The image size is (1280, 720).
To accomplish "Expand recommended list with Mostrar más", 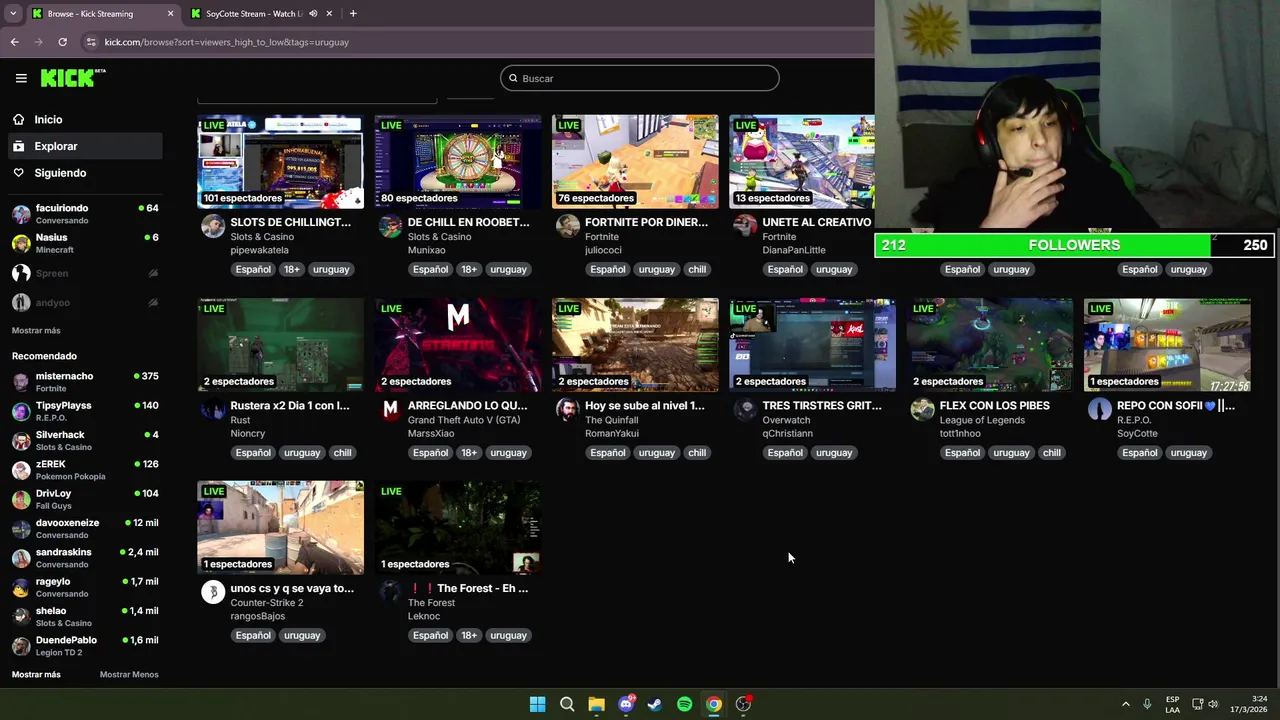I will pyautogui.click(x=36, y=674).
